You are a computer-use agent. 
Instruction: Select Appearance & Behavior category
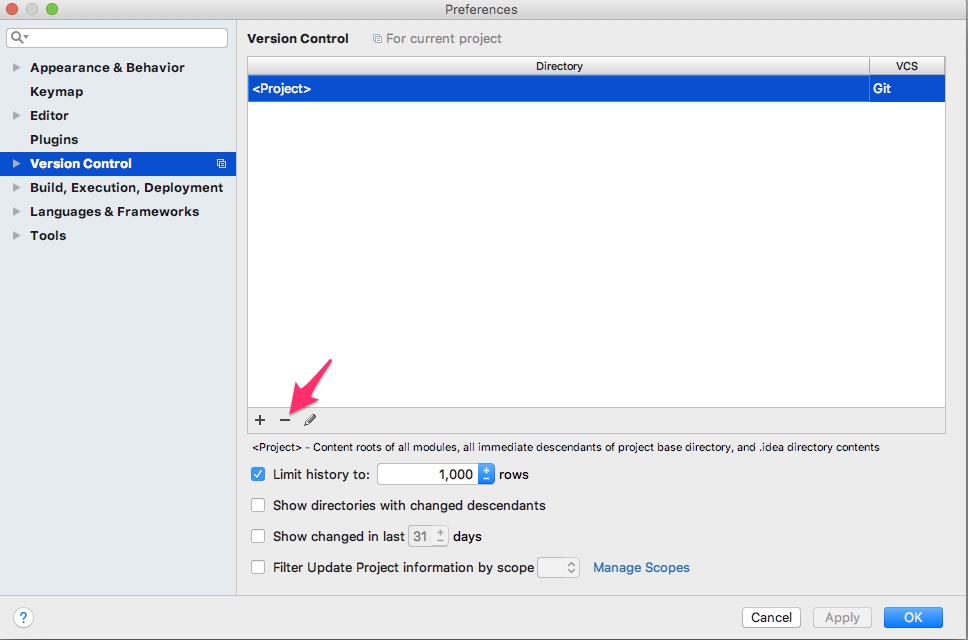[x=107, y=67]
